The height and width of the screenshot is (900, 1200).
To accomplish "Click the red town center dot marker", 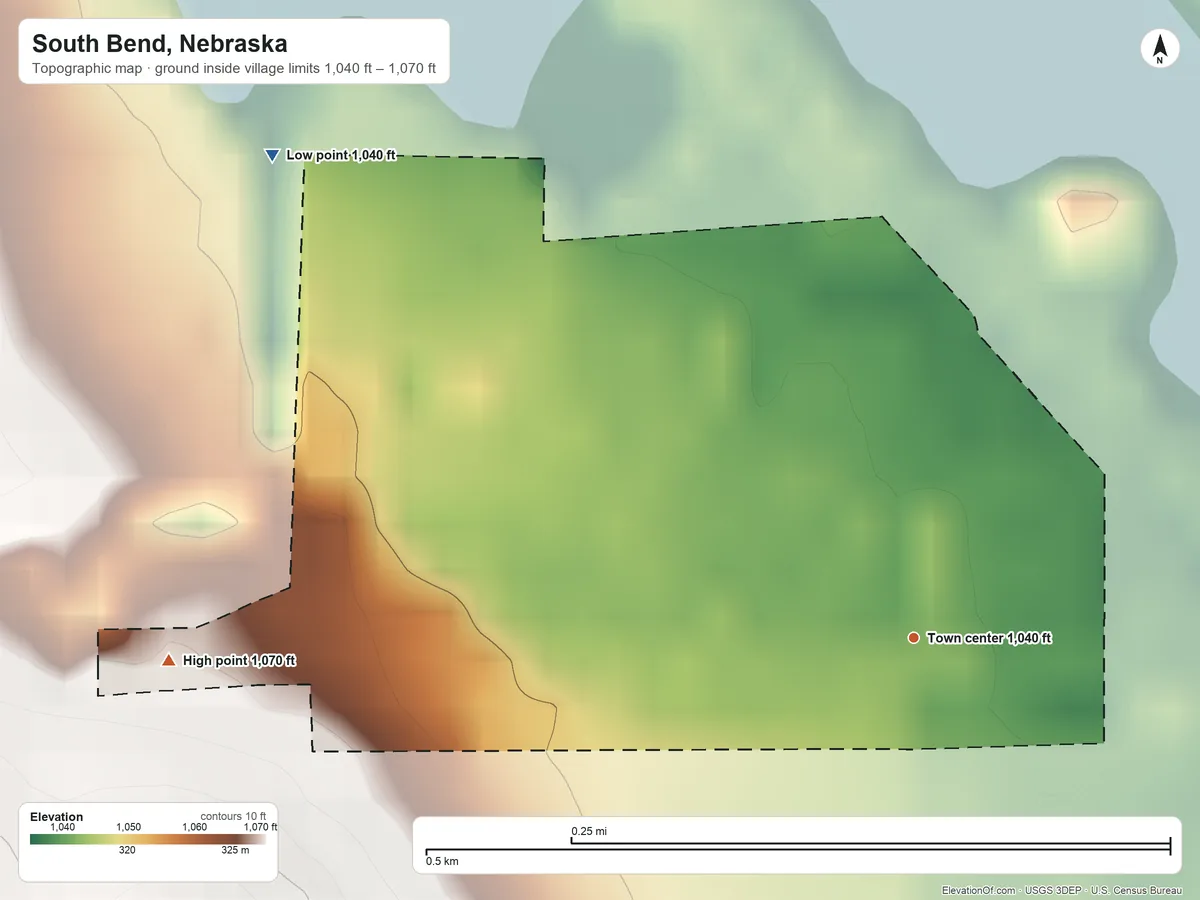I will point(913,638).
